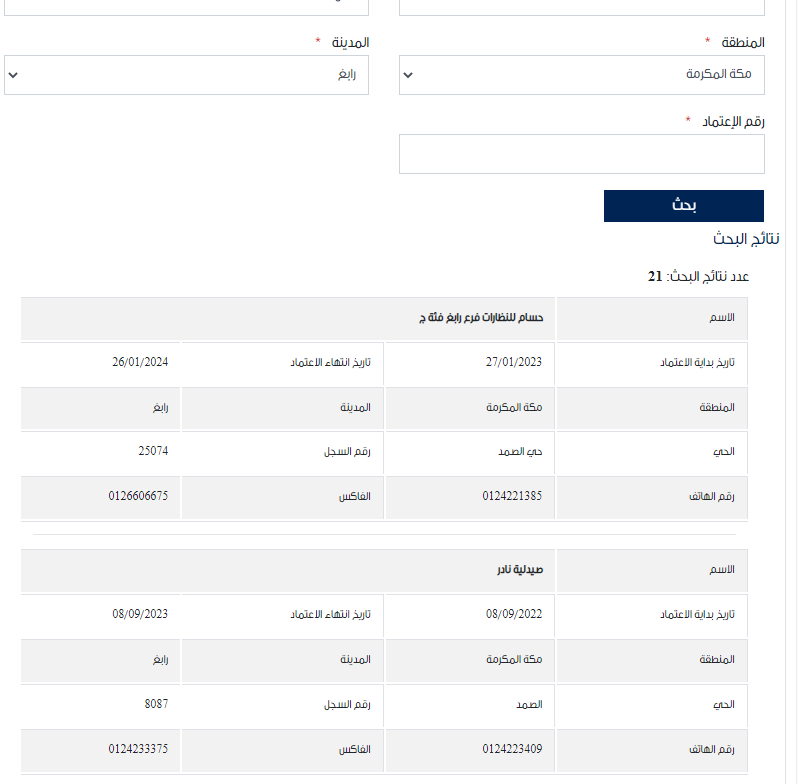Viewport: 798px width, 784px height.
Task: Click phone number 0124223409
Action: pos(512,749)
